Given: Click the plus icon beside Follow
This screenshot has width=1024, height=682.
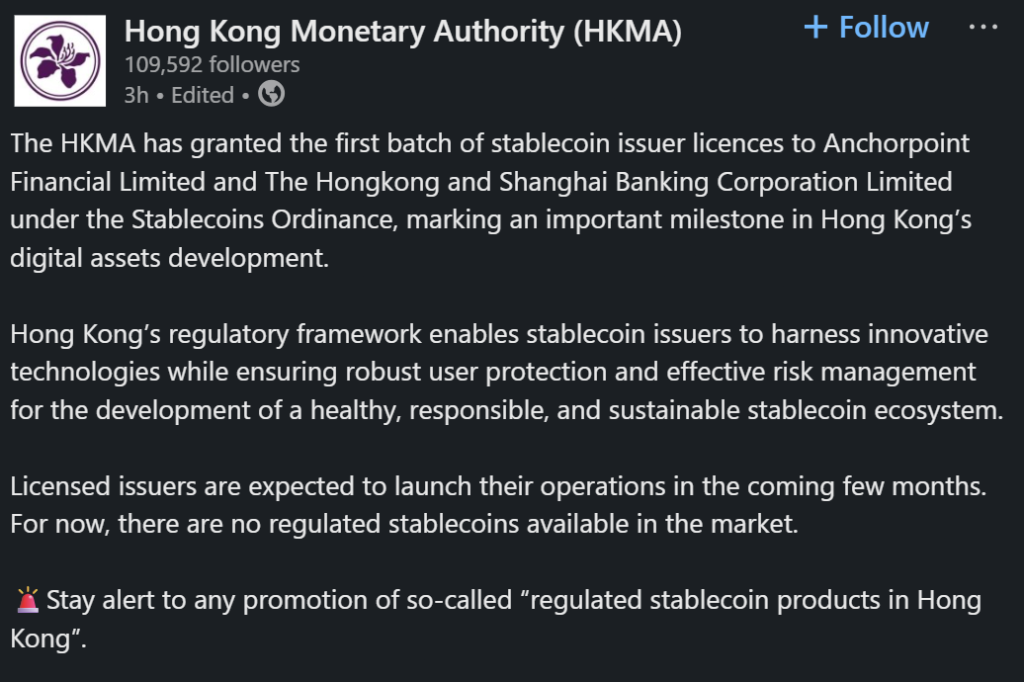Looking at the screenshot, I should [x=816, y=27].
